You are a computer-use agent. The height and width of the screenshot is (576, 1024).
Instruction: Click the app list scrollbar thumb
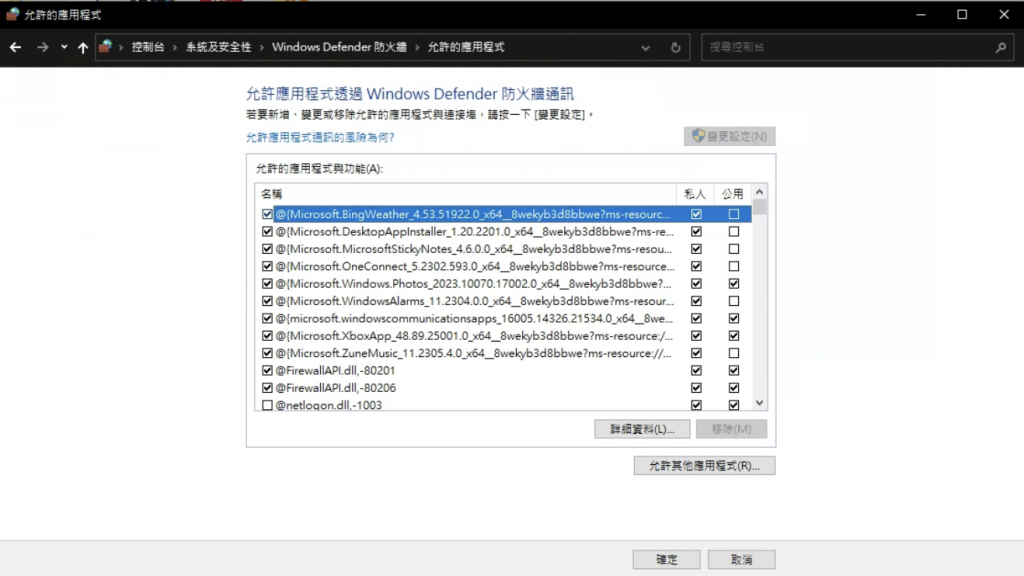[759, 208]
